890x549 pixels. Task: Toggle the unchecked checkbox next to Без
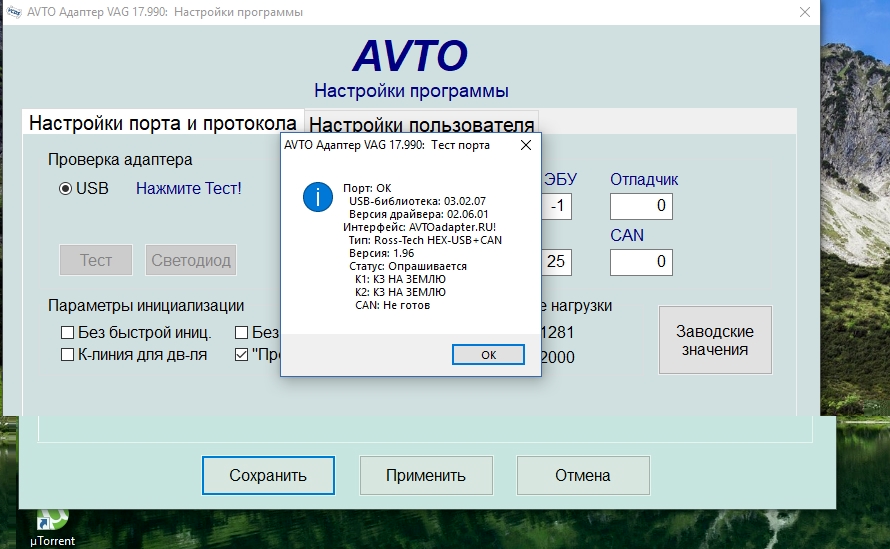tap(242, 332)
